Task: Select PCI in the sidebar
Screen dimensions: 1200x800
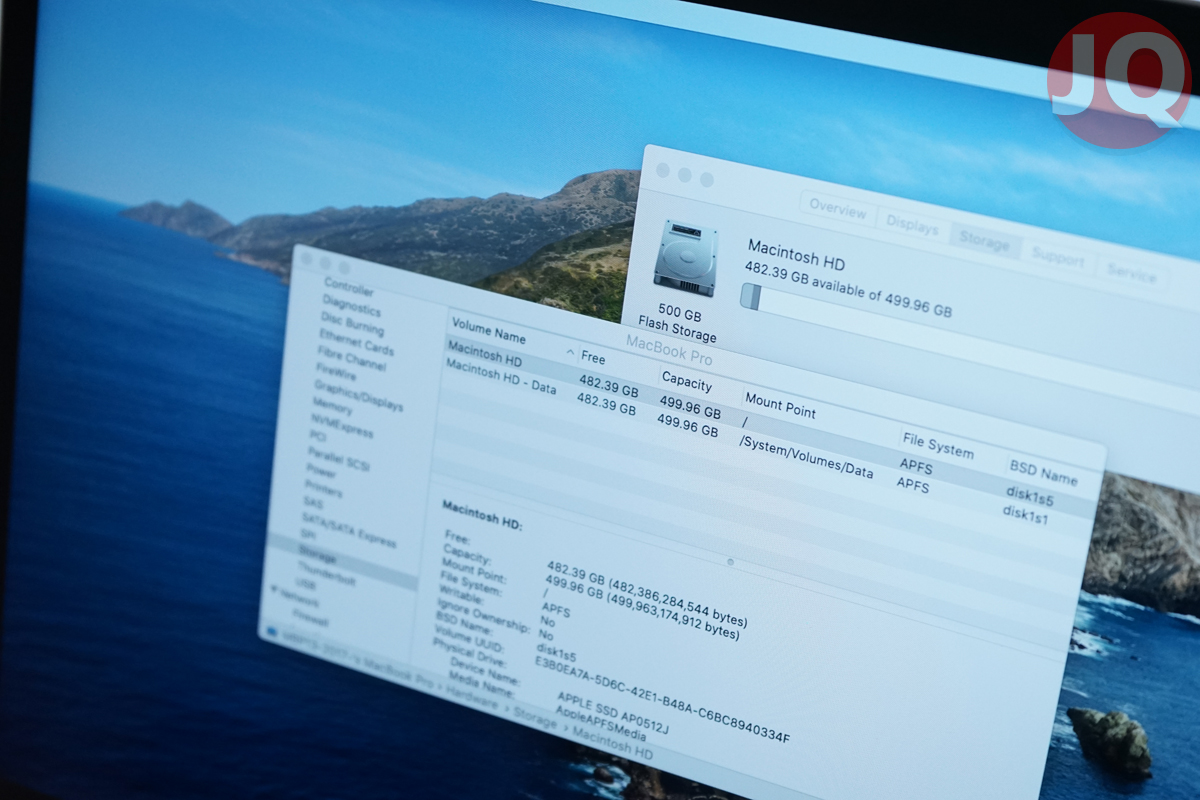Action: click(318, 437)
